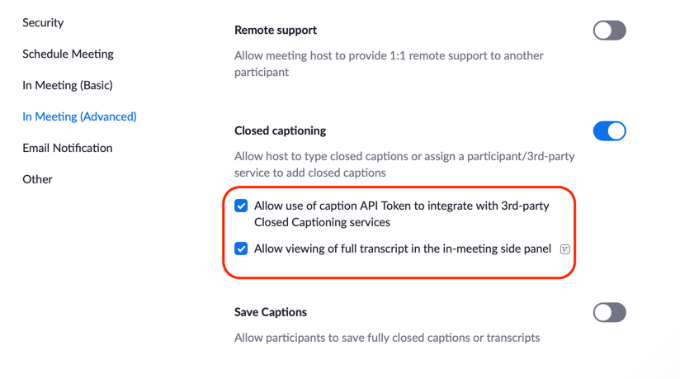Select In Meeting (Basic) in sidebar
Viewport: 680px width, 379px height.
click(x=68, y=85)
